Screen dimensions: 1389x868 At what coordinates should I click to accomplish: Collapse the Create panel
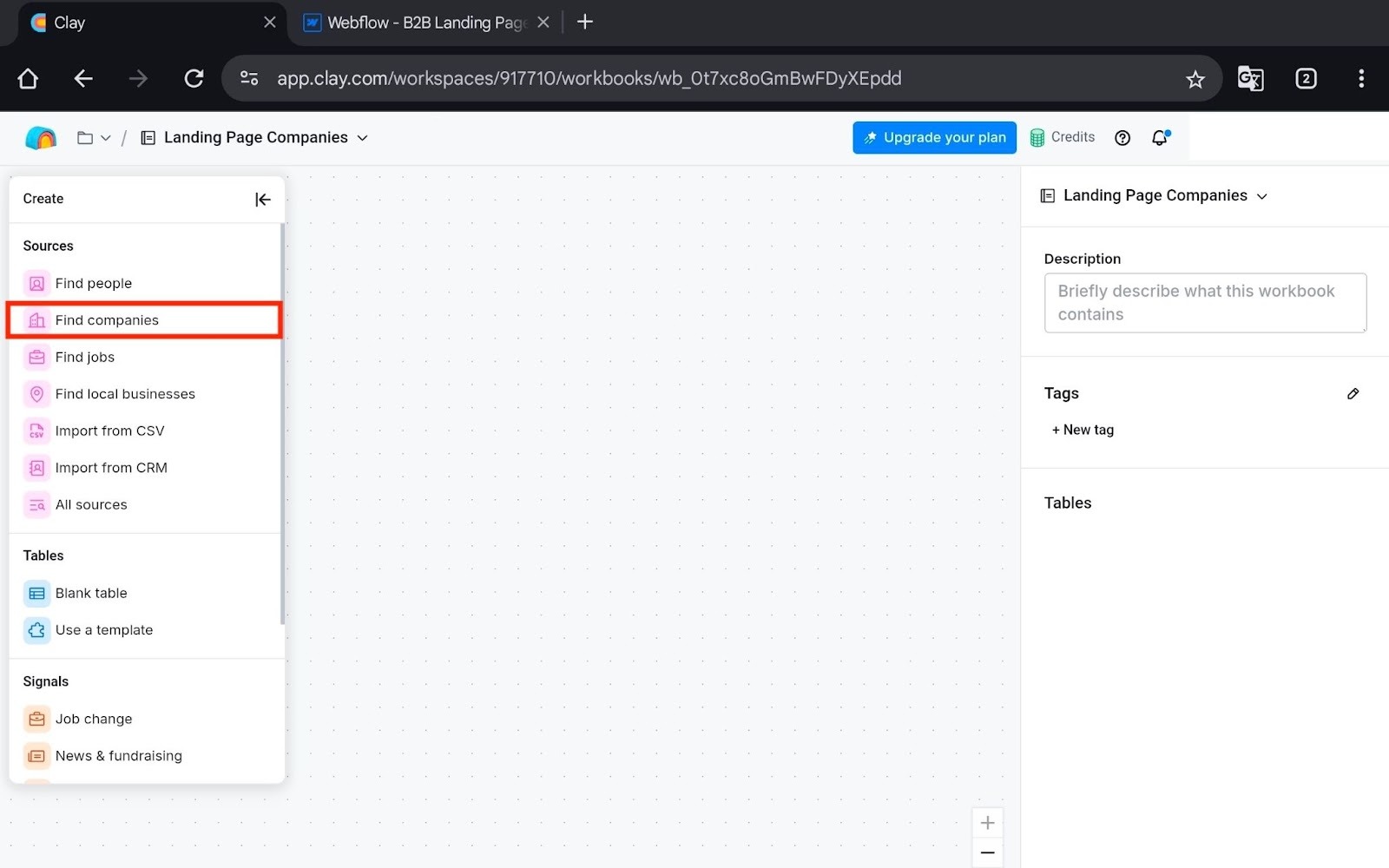pos(263,200)
